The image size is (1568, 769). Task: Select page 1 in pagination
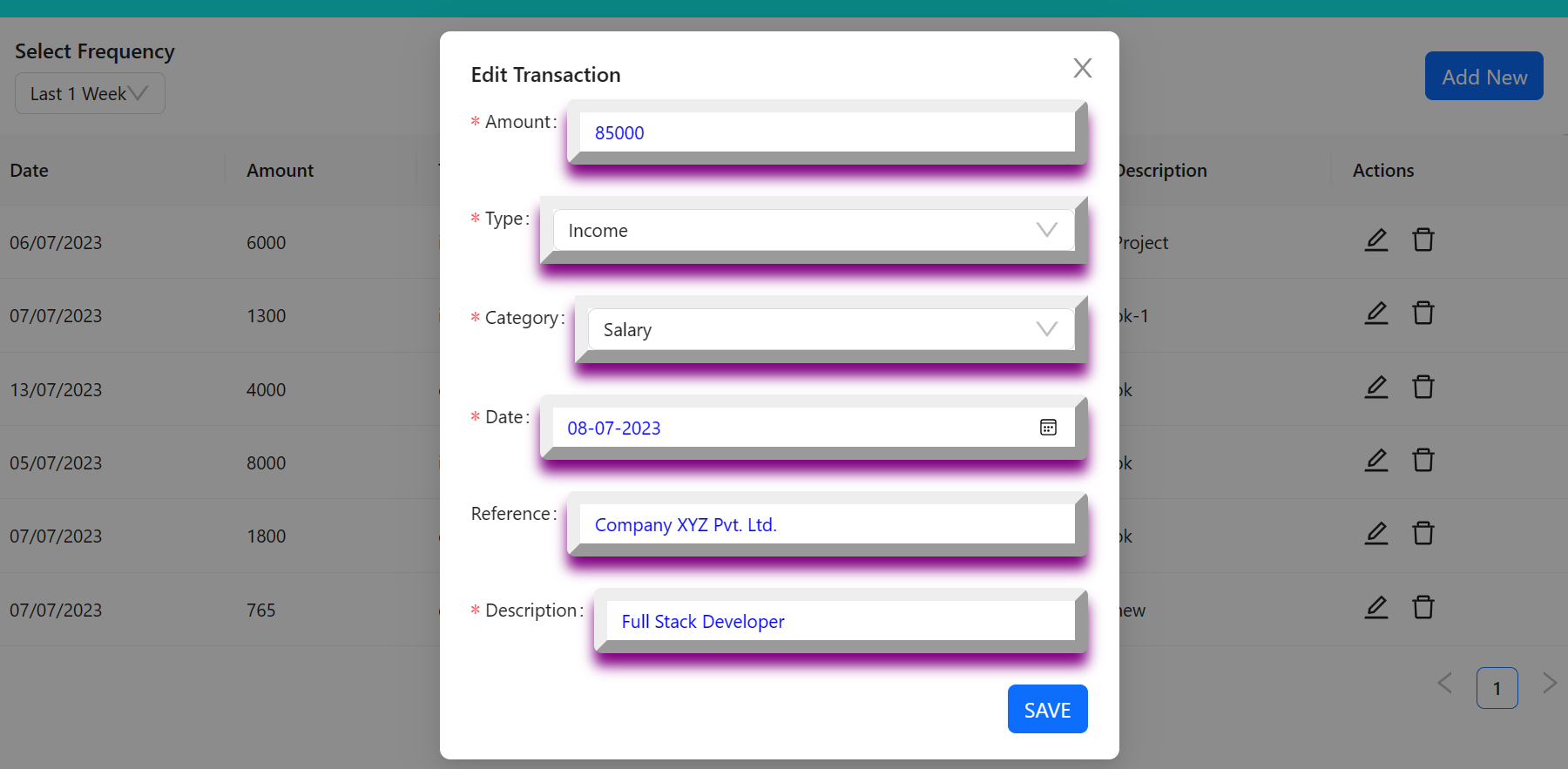coord(1497,688)
